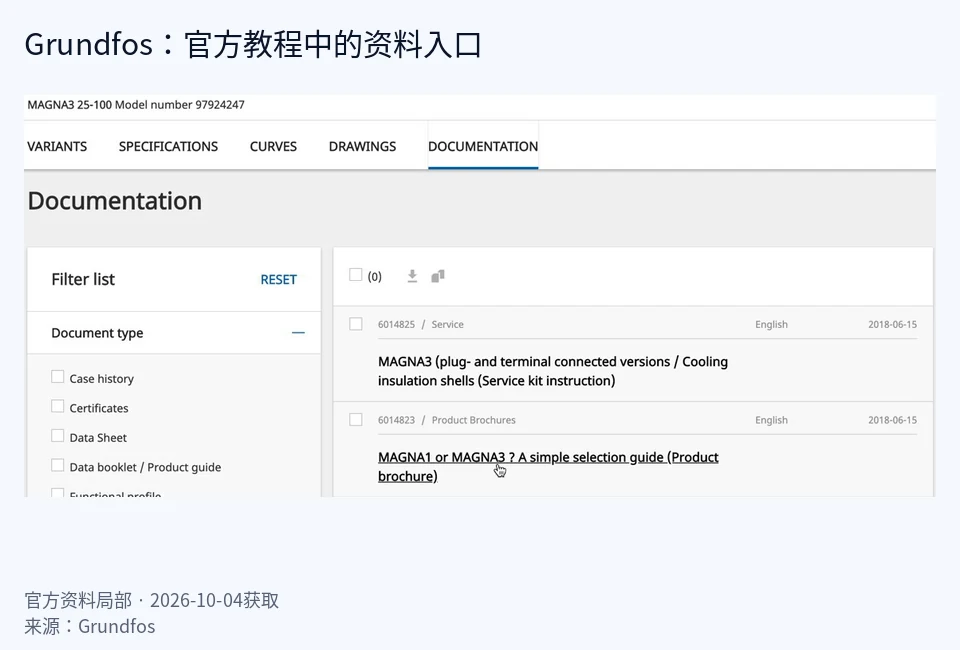960x650 pixels.
Task: Click the Document type heading
Action: (x=97, y=333)
